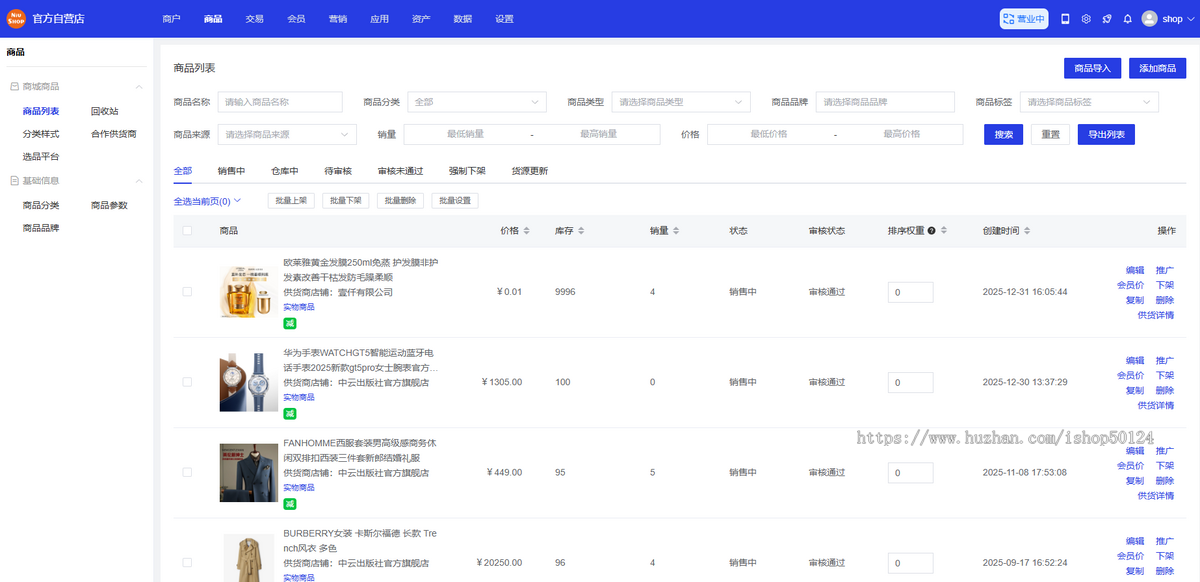Viewport: 1200px width, 582px height.
Task: Open 选品平台 in the sidebar
Action: point(41,156)
